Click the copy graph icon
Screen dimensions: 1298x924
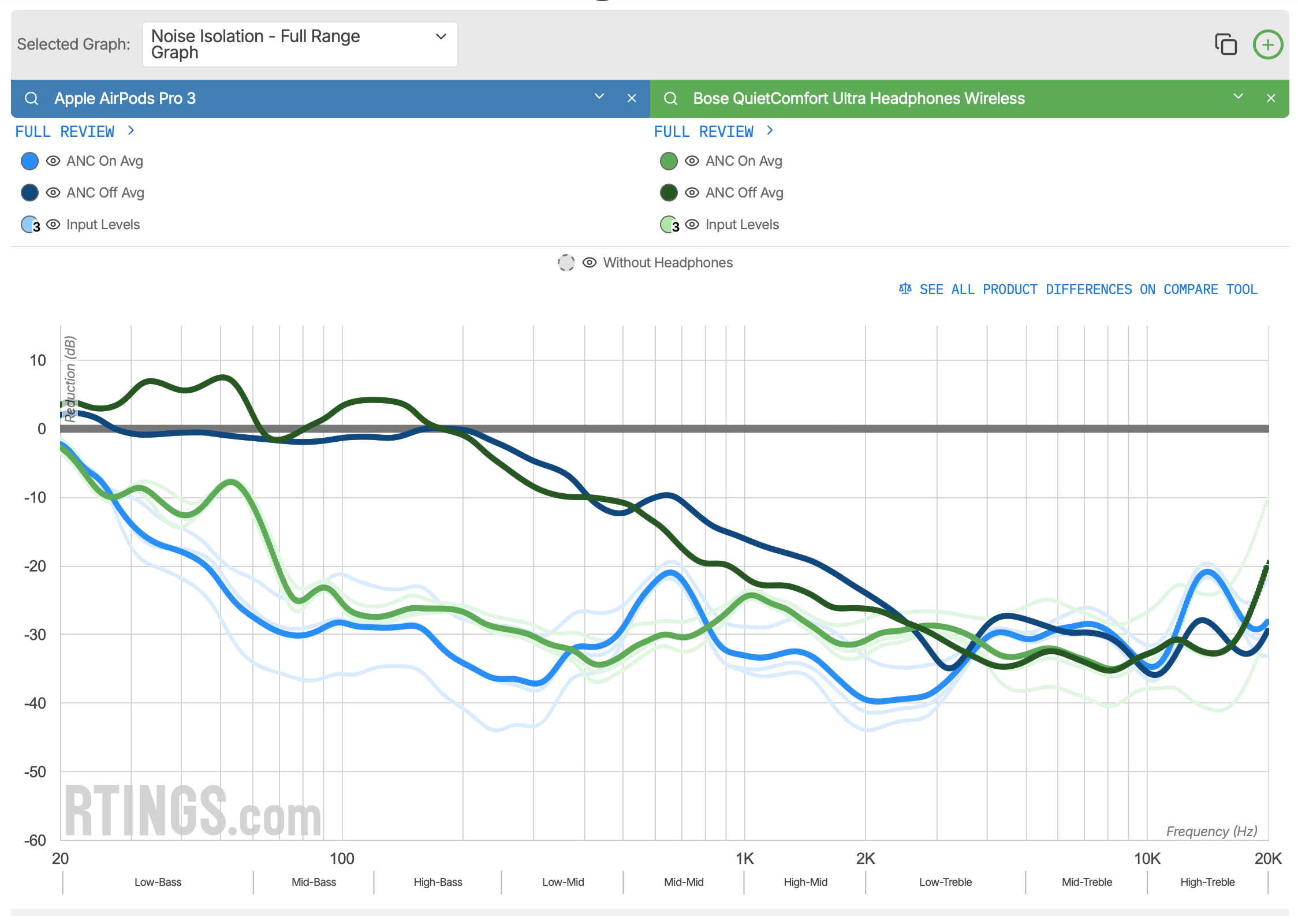tap(1225, 44)
